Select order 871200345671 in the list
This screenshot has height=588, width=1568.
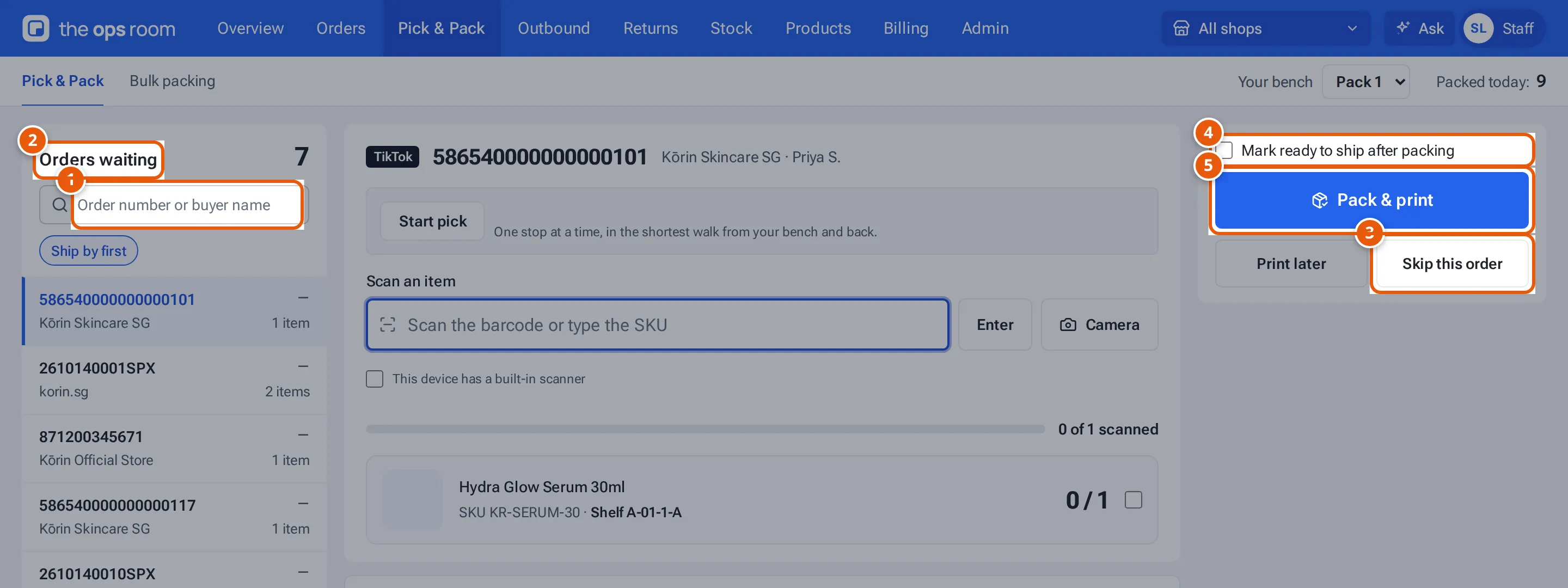click(x=174, y=449)
